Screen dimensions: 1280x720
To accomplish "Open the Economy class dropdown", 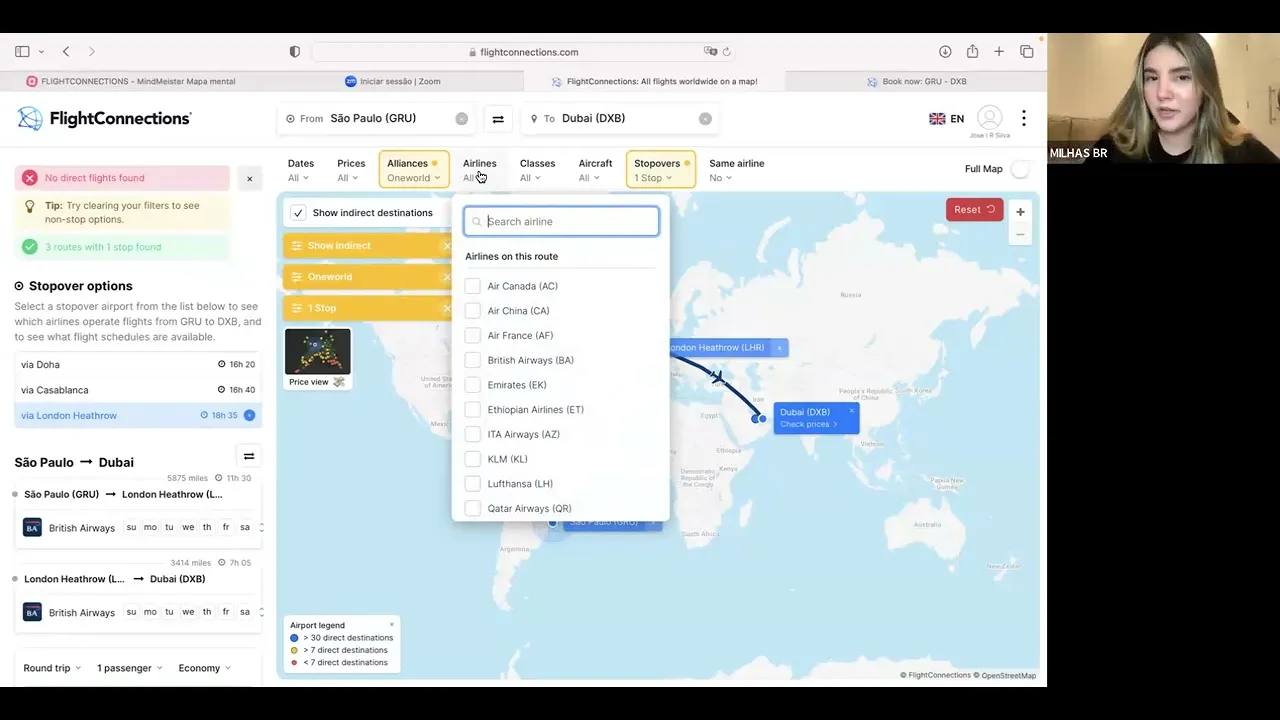I will pyautogui.click(x=205, y=668).
